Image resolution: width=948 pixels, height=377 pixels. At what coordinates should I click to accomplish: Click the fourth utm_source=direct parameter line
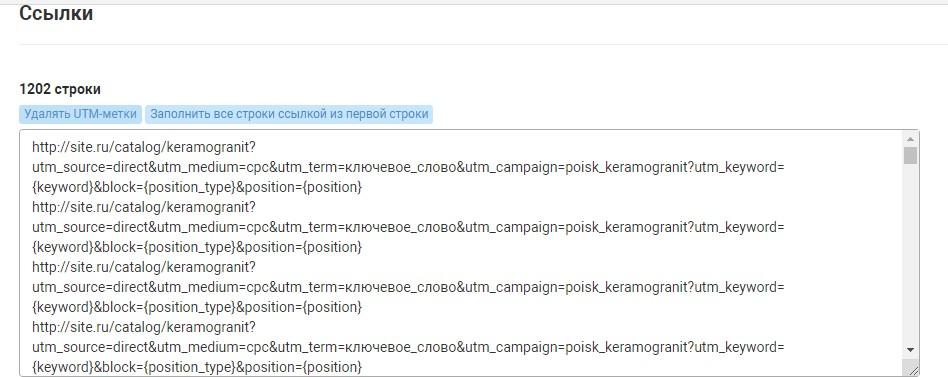(409, 347)
